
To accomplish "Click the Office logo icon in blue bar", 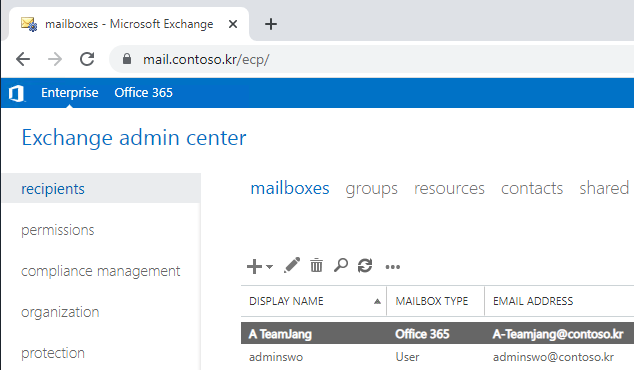I will [x=16, y=93].
